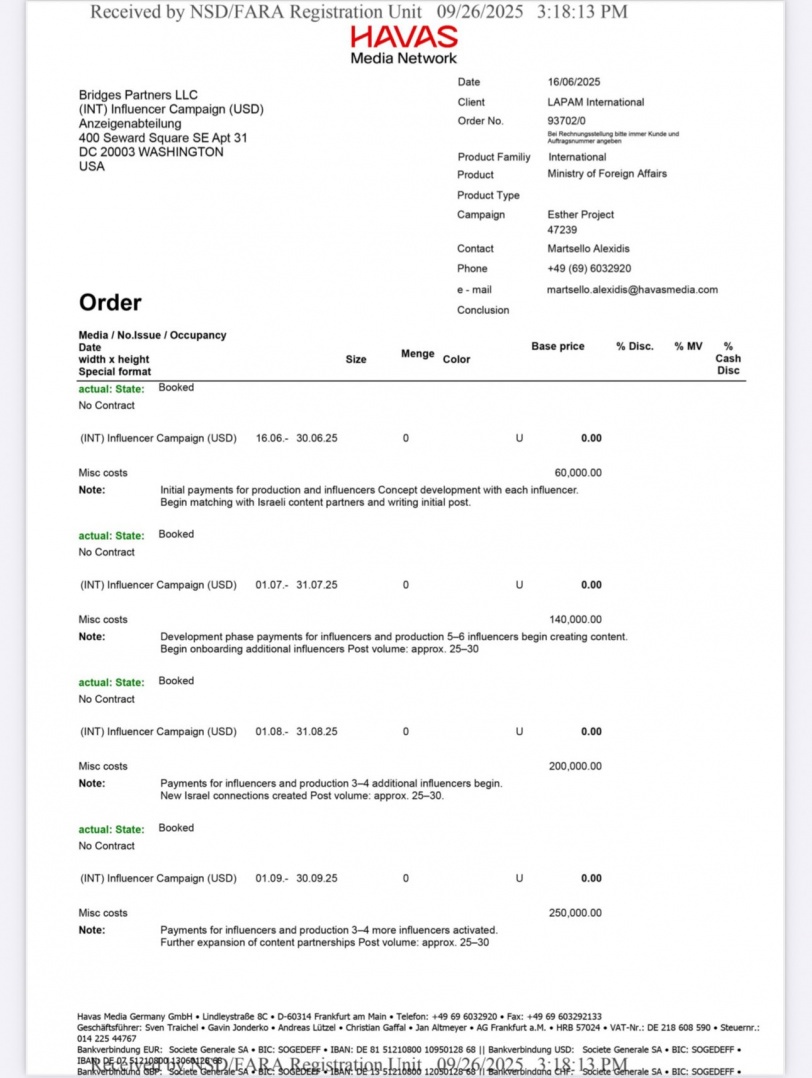Click the phone number +49 (69) 6032920
812x1078 pixels.
point(589,269)
